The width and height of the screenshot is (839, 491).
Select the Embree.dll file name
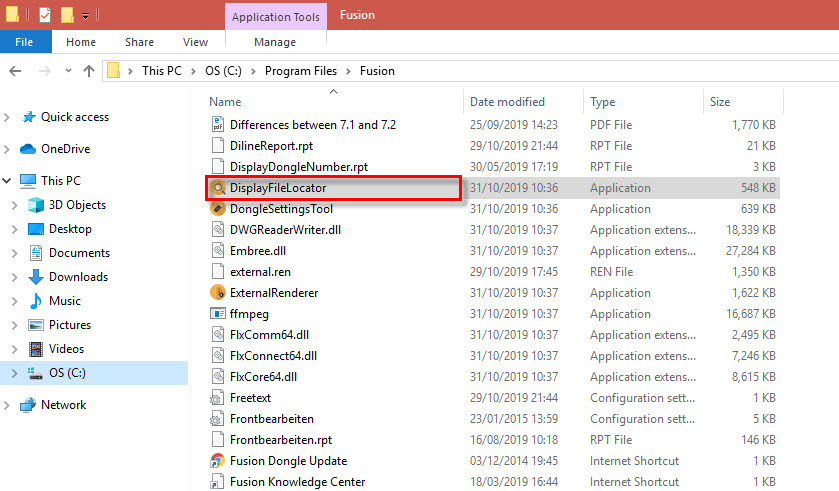258,250
